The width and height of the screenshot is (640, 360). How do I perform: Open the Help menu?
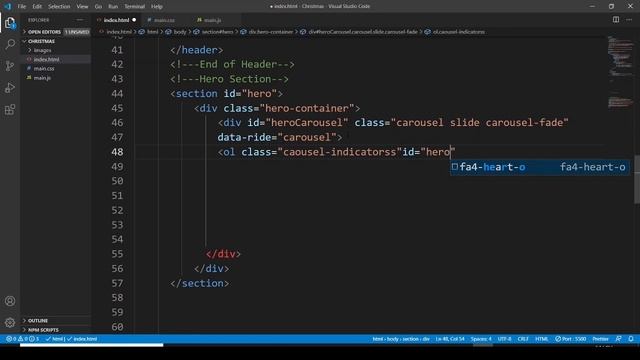(x=157, y=7)
